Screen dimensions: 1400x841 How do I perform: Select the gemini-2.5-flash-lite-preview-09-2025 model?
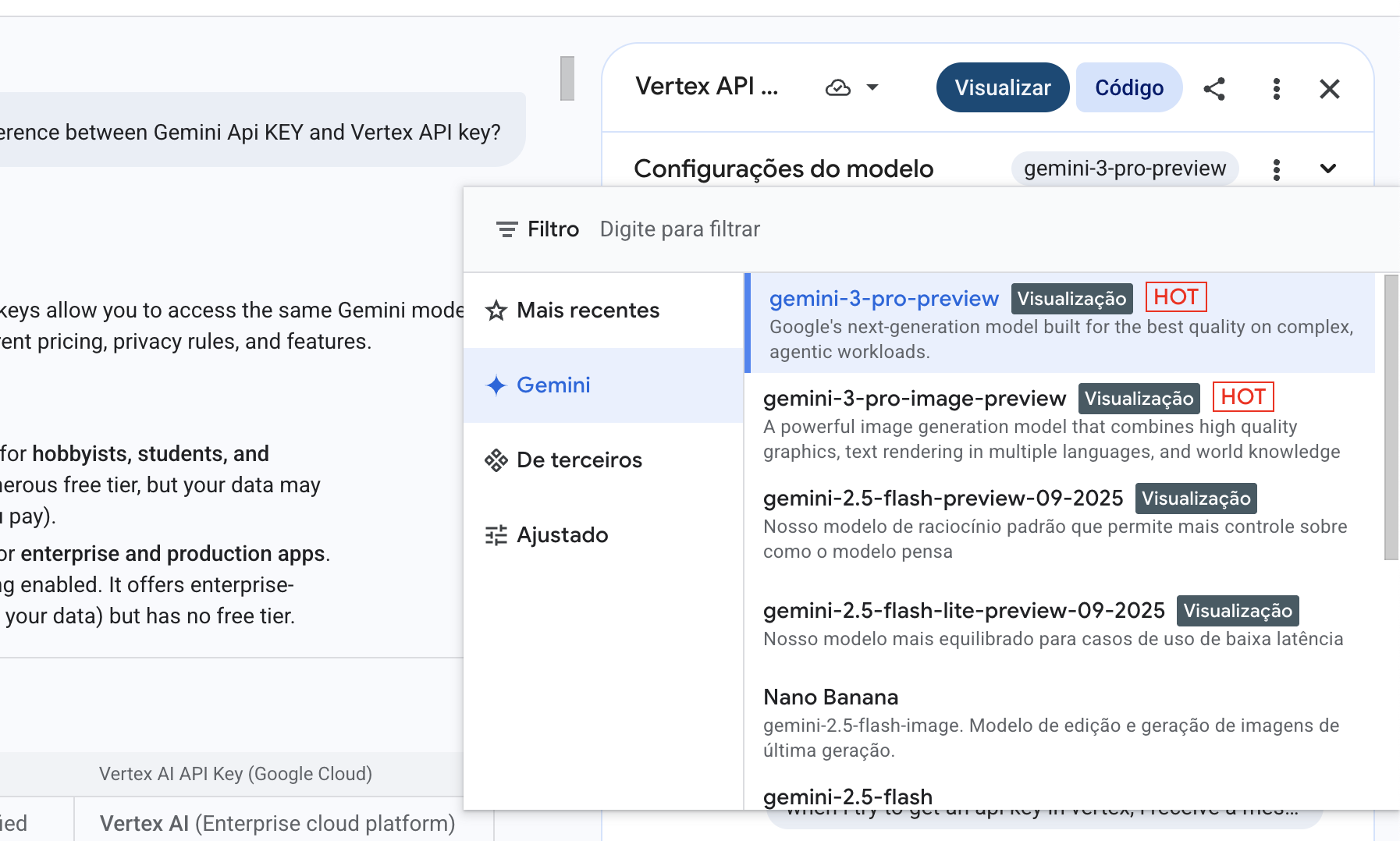tap(963, 610)
